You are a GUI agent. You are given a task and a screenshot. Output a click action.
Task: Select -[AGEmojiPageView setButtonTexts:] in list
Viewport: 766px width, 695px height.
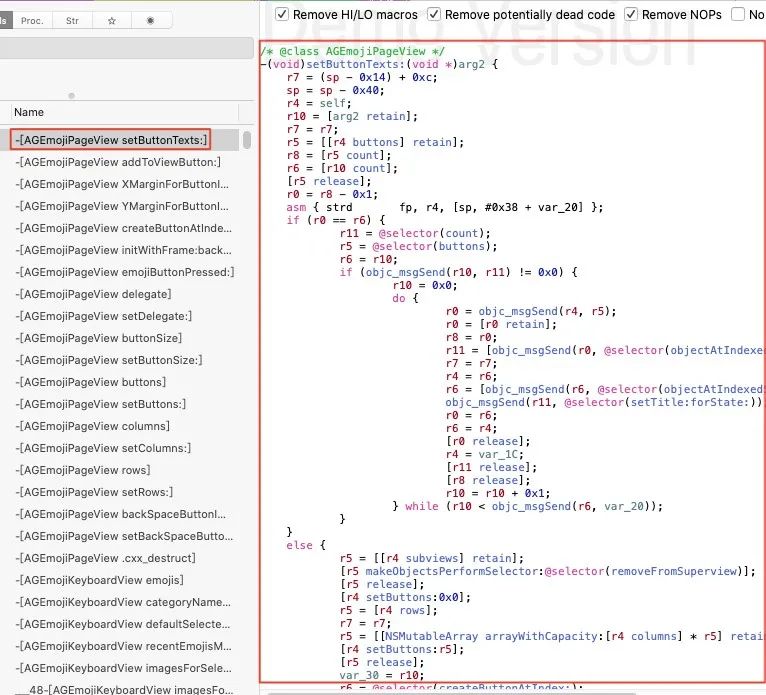pos(111,140)
